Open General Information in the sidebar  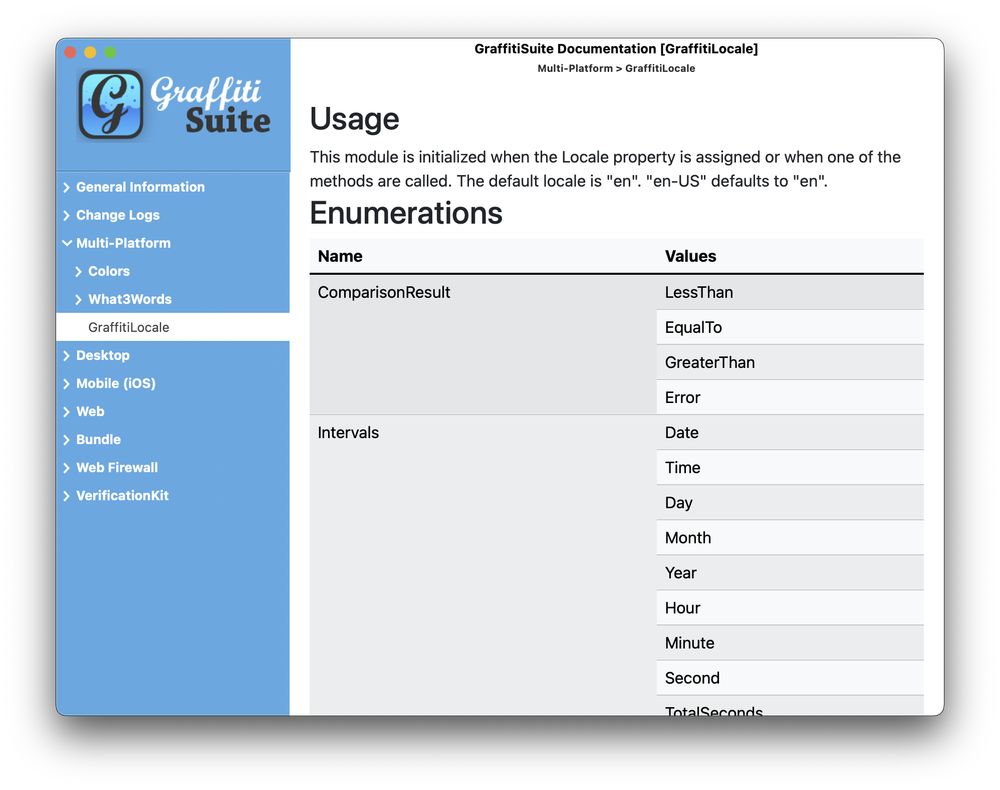140,187
